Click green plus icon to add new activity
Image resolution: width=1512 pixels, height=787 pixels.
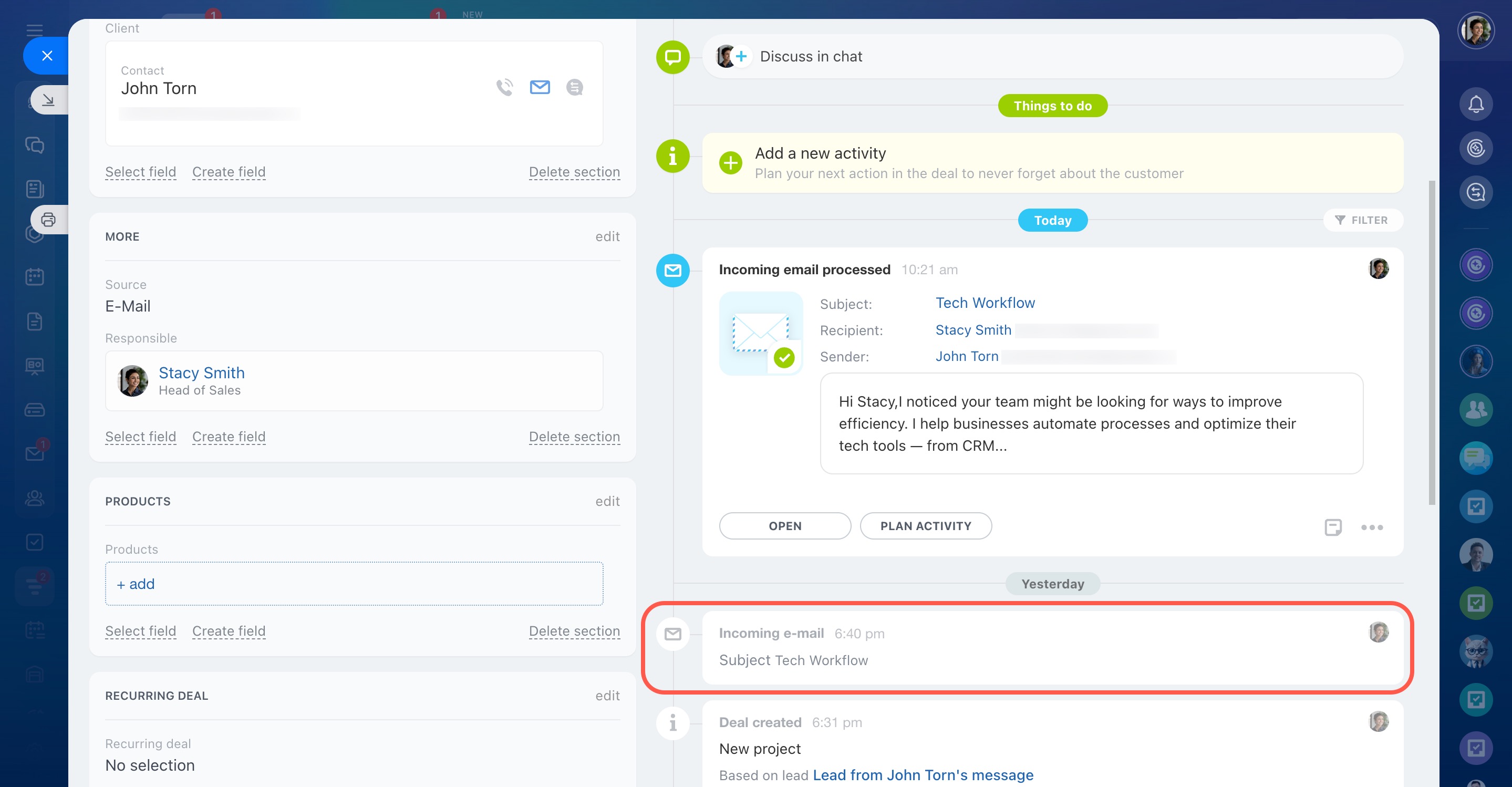(x=730, y=162)
